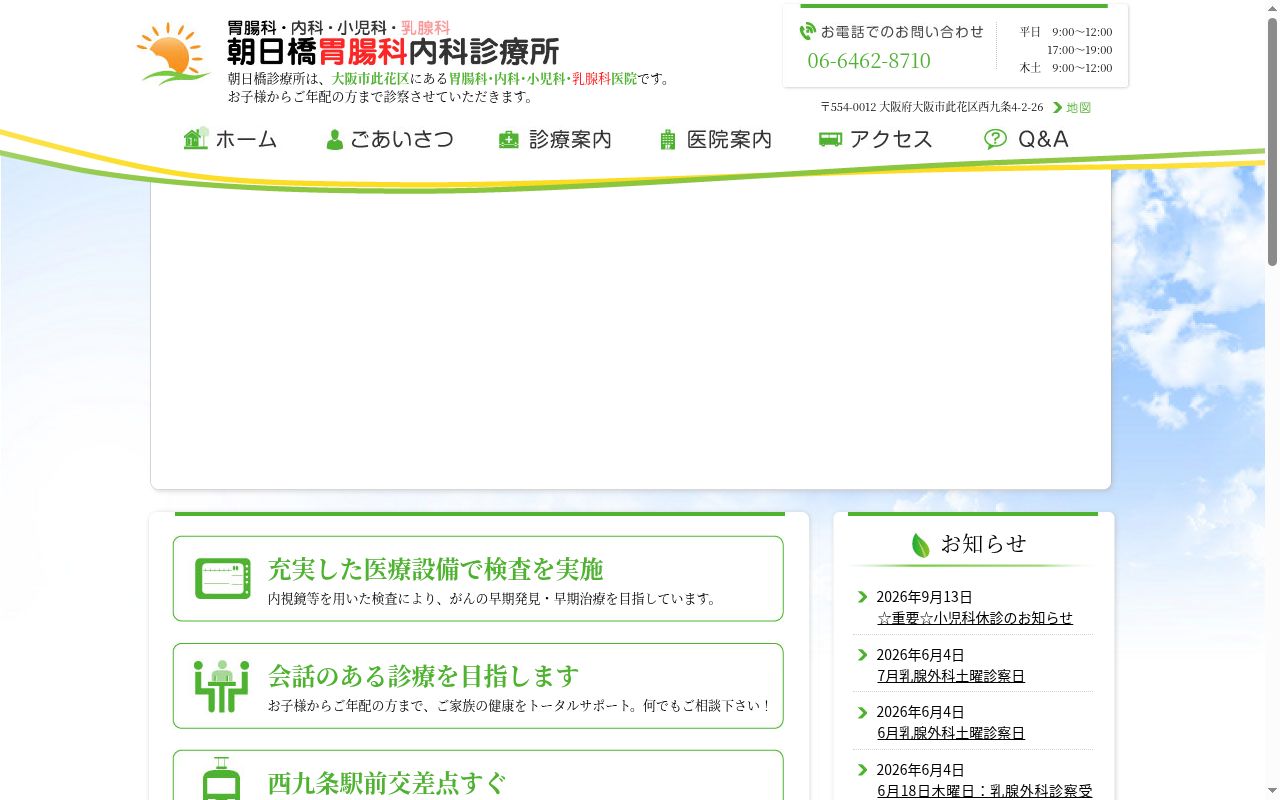Click the green arrow icon beside 地図

pyautogui.click(x=1057, y=107)
